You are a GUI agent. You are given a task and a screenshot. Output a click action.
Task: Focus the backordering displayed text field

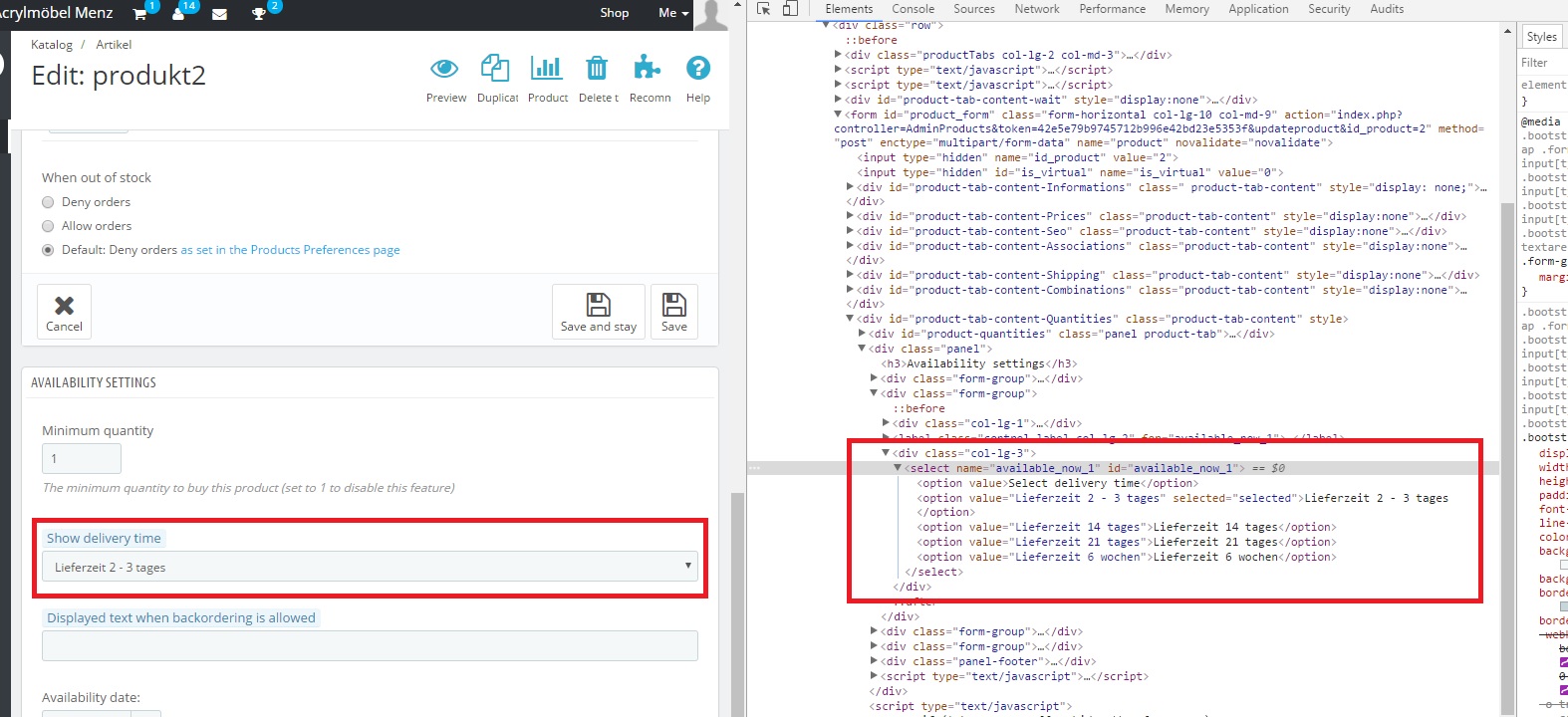[x=370, y=645]
